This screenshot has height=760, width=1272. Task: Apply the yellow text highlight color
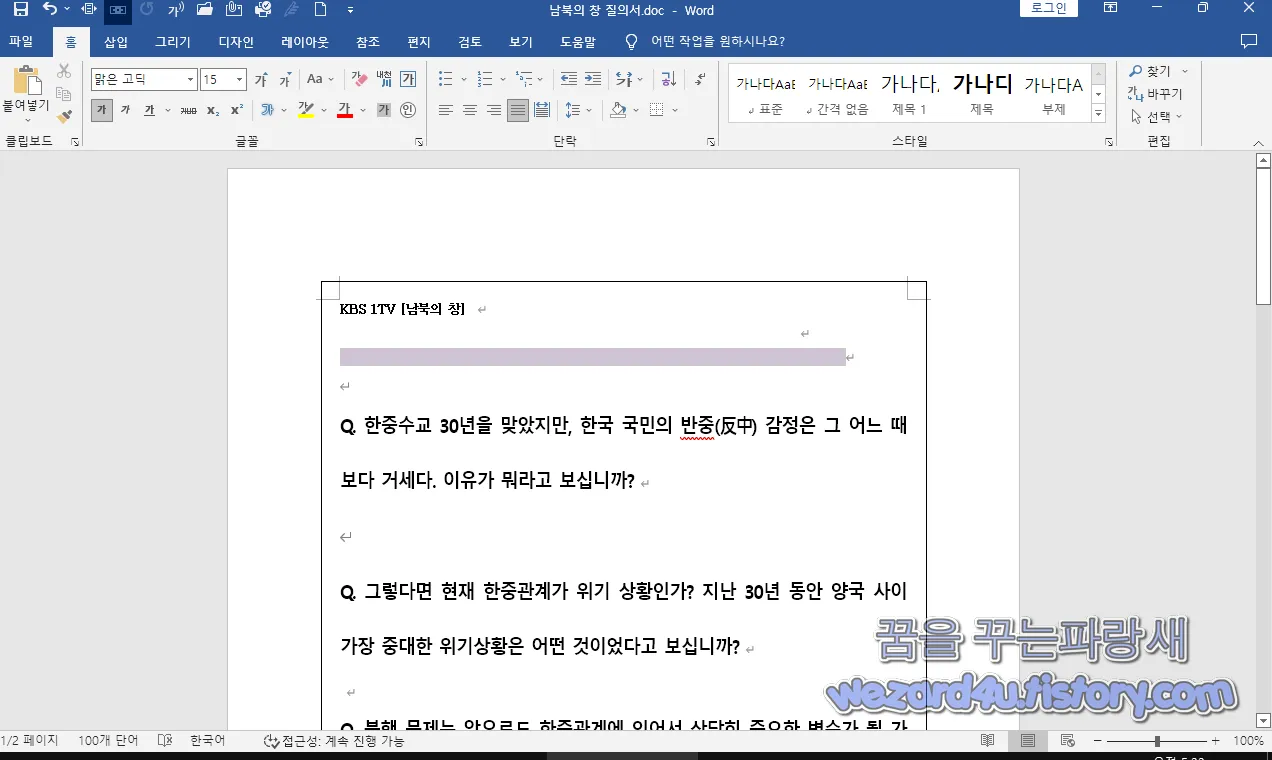(x=306, y=110)
